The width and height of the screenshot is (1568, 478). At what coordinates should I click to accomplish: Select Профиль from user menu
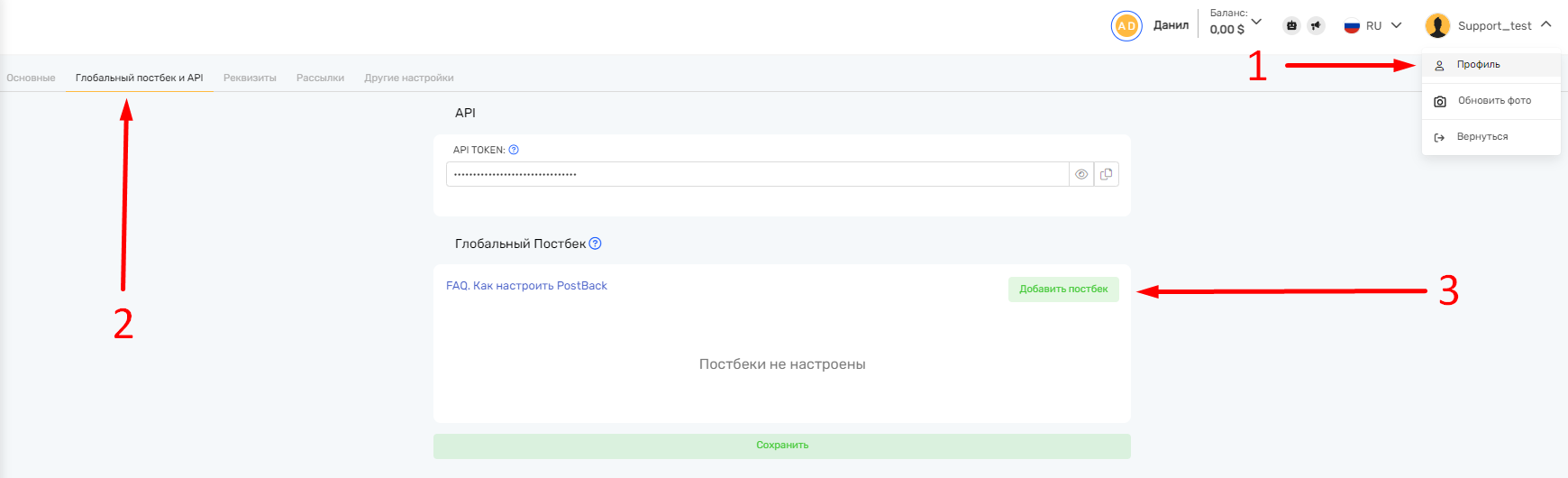pyautogui.click(x=1478, y=65)
